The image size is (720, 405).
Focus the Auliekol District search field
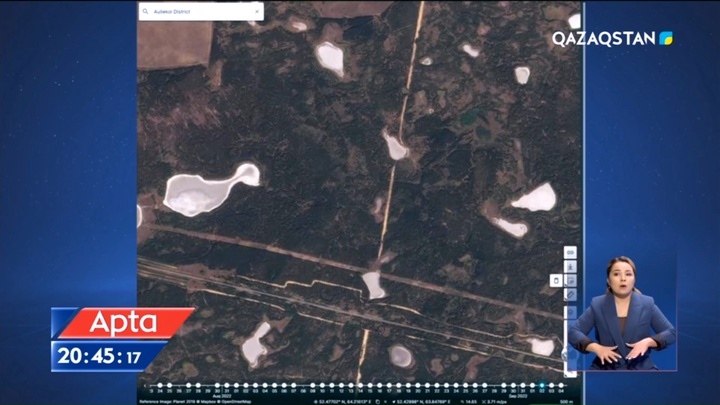click(200, 11)
